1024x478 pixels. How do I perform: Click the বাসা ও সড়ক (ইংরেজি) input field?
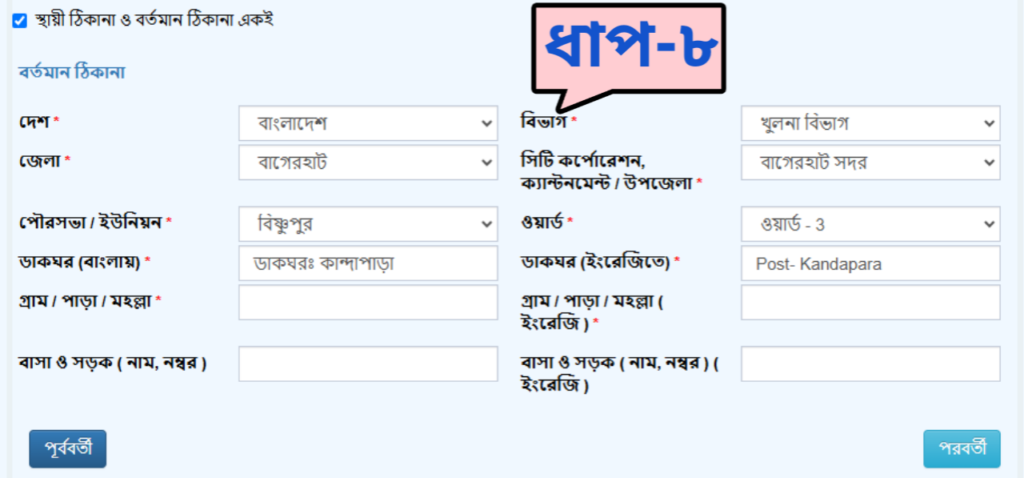[x=871, y=364]
